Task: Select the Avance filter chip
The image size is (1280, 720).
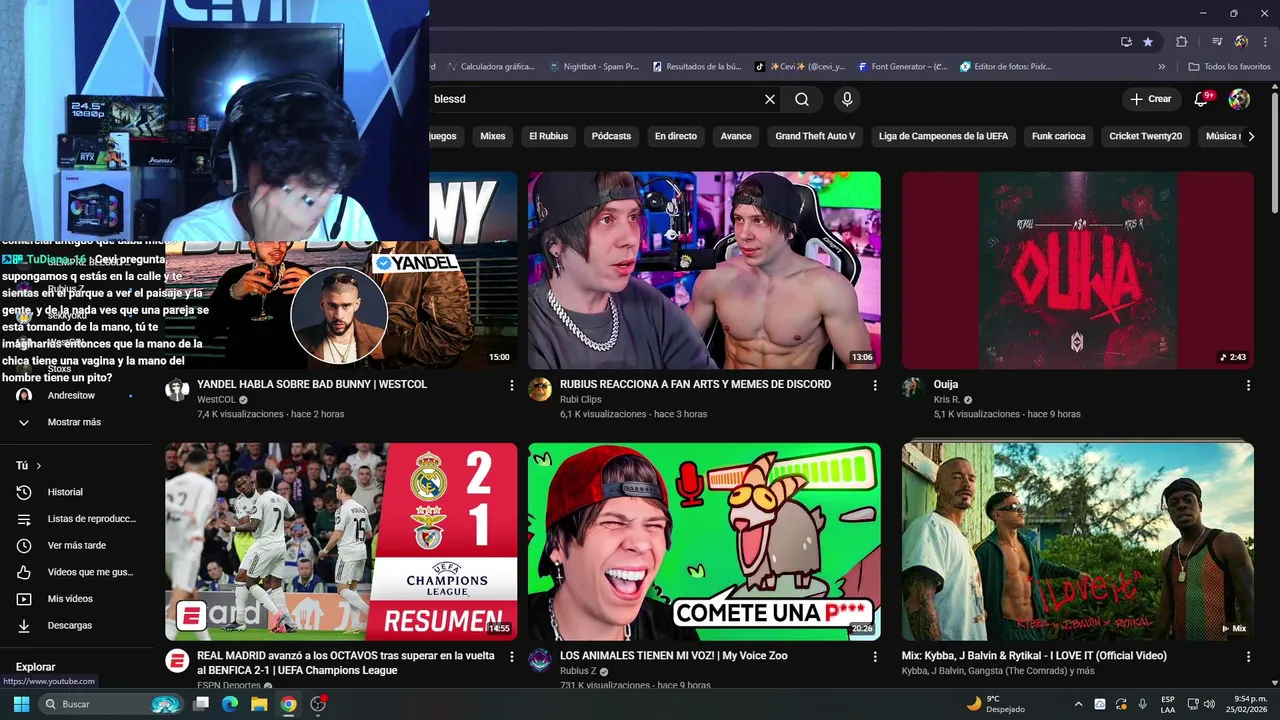Action: pos(736,136)
